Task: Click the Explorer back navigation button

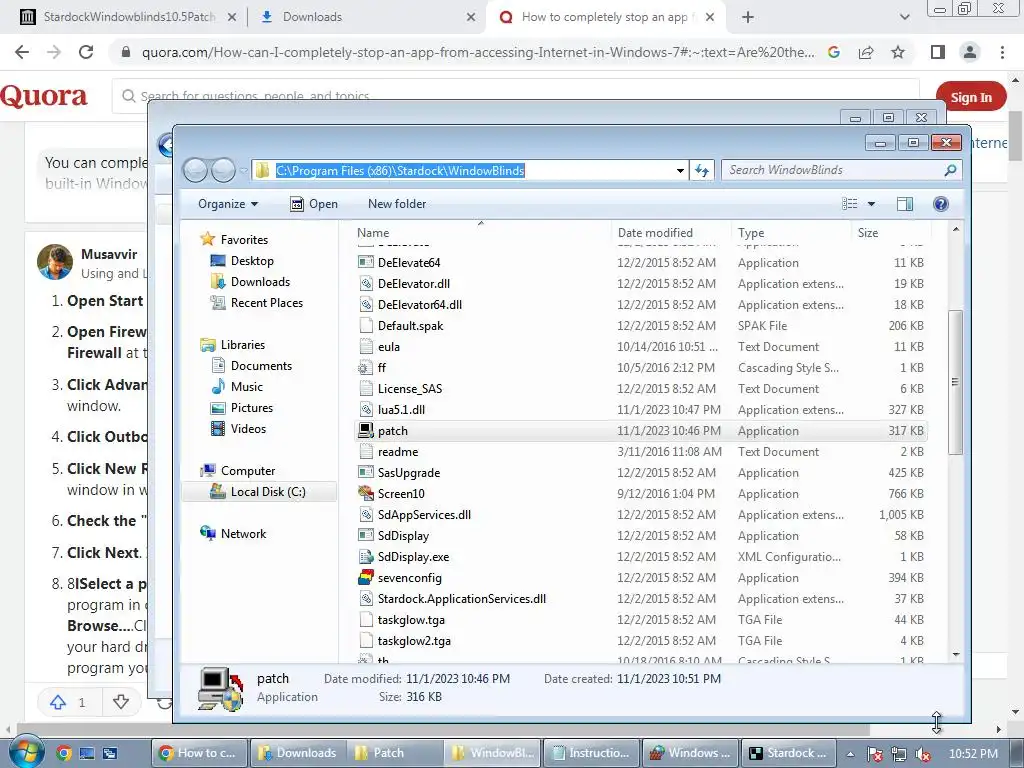Action: 195,170
